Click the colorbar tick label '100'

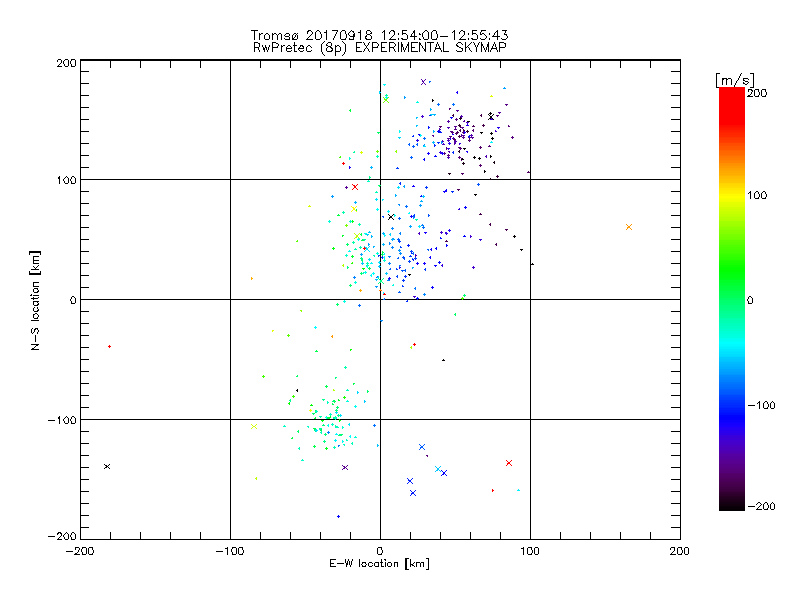click(x=757, y=195)
